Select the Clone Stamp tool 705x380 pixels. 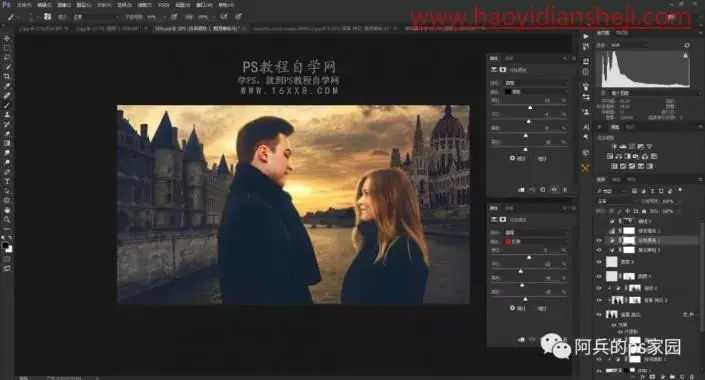7,115
